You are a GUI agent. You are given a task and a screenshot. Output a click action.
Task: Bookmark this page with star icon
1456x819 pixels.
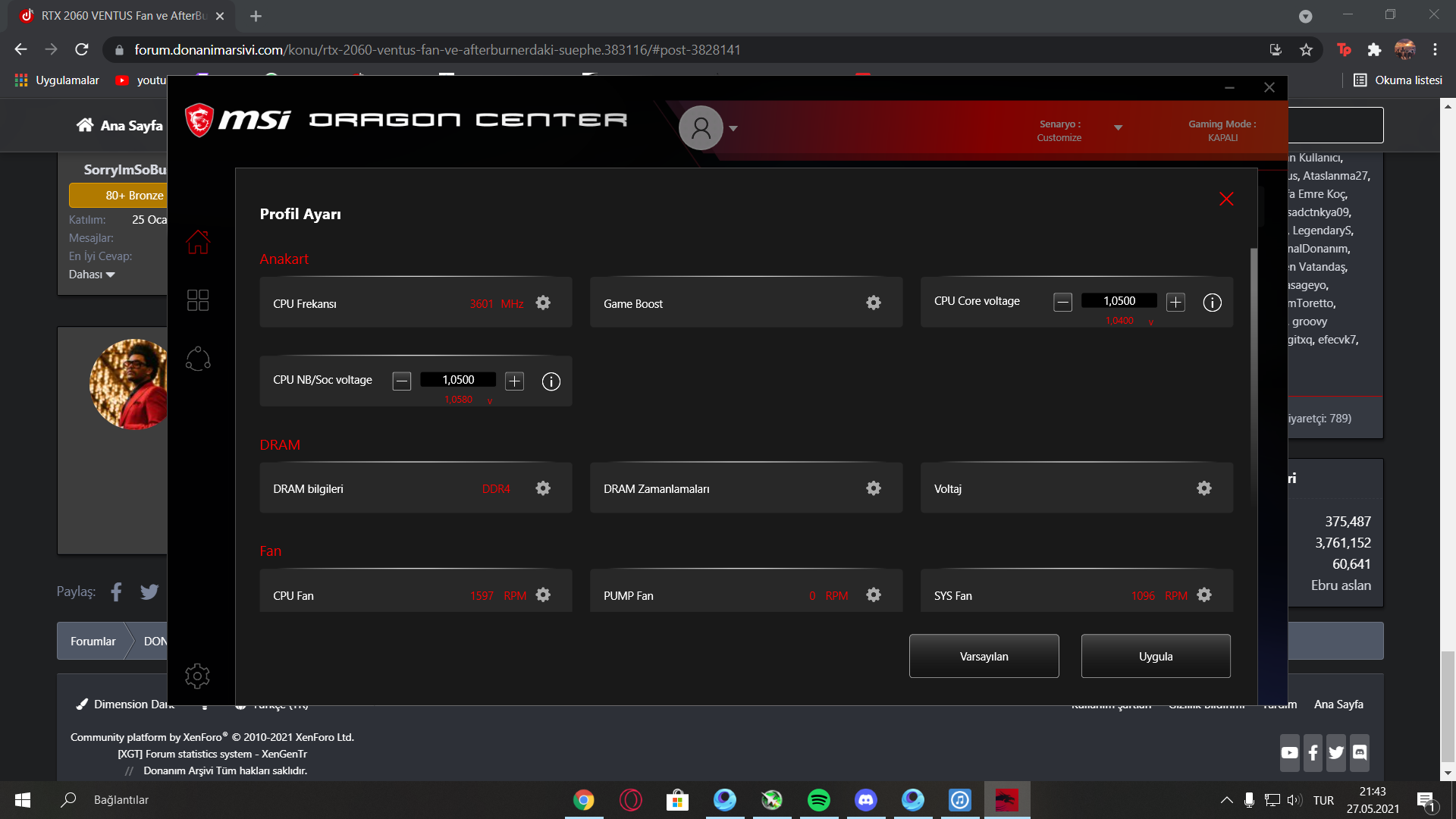pyautogui.click(x=1306, y=49)
